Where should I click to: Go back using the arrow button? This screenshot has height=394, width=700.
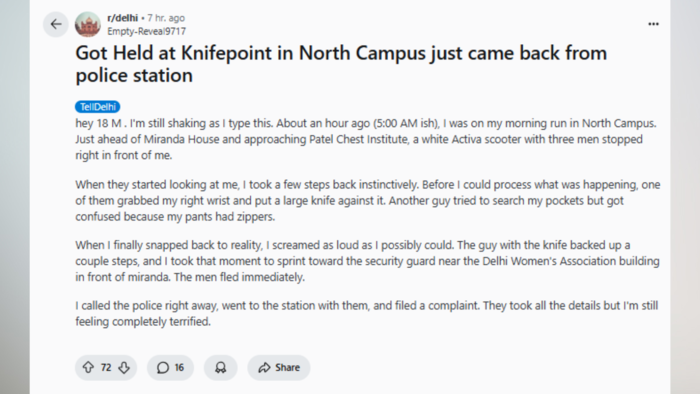coord(56,24)
